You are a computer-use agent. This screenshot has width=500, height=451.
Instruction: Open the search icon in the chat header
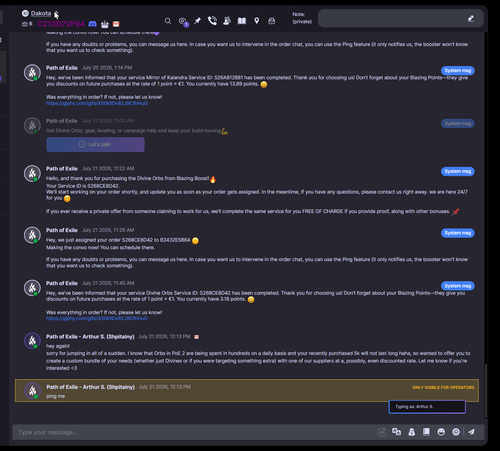click(x=168, y=21)
